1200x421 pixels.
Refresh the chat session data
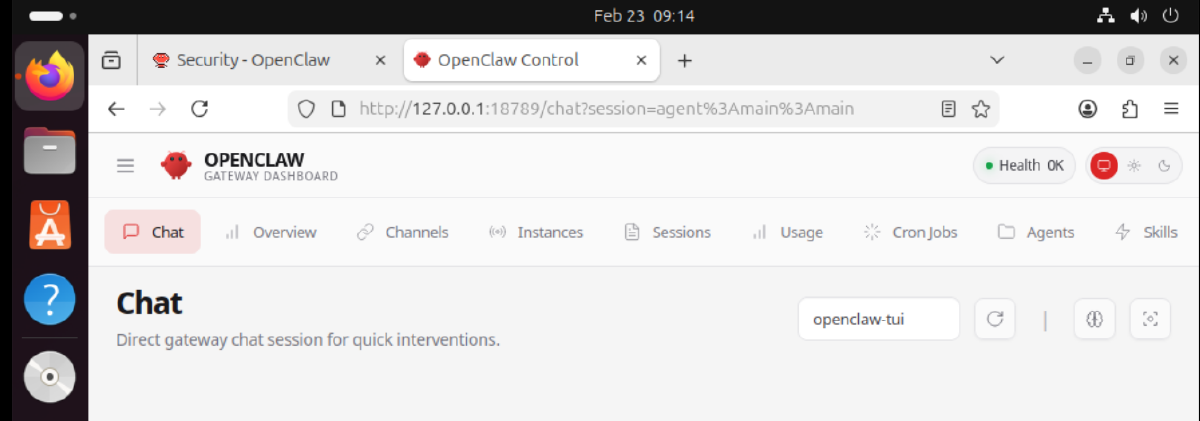point(995,319)
